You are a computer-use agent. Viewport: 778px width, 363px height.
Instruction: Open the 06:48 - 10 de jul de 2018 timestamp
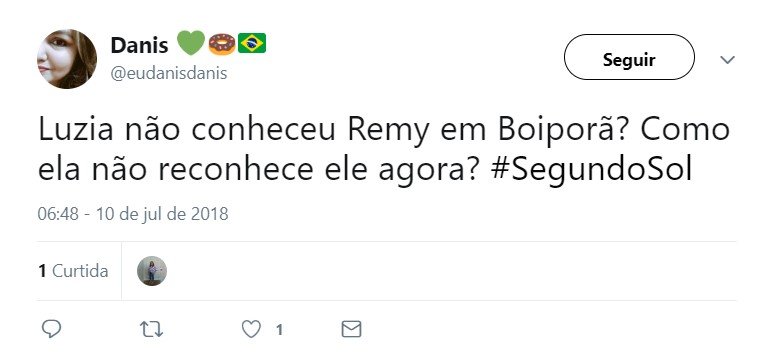(x=133, y=214)
